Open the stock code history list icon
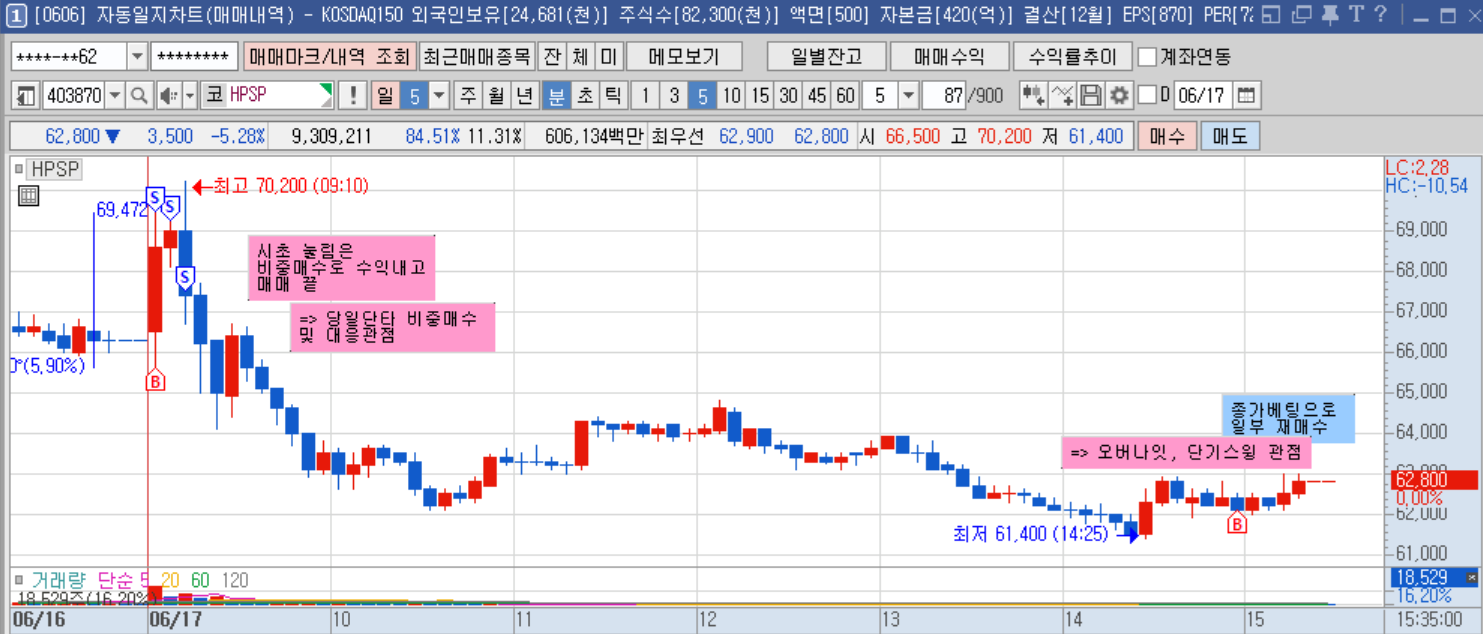Screen dimensions: 1483x634 27,96
